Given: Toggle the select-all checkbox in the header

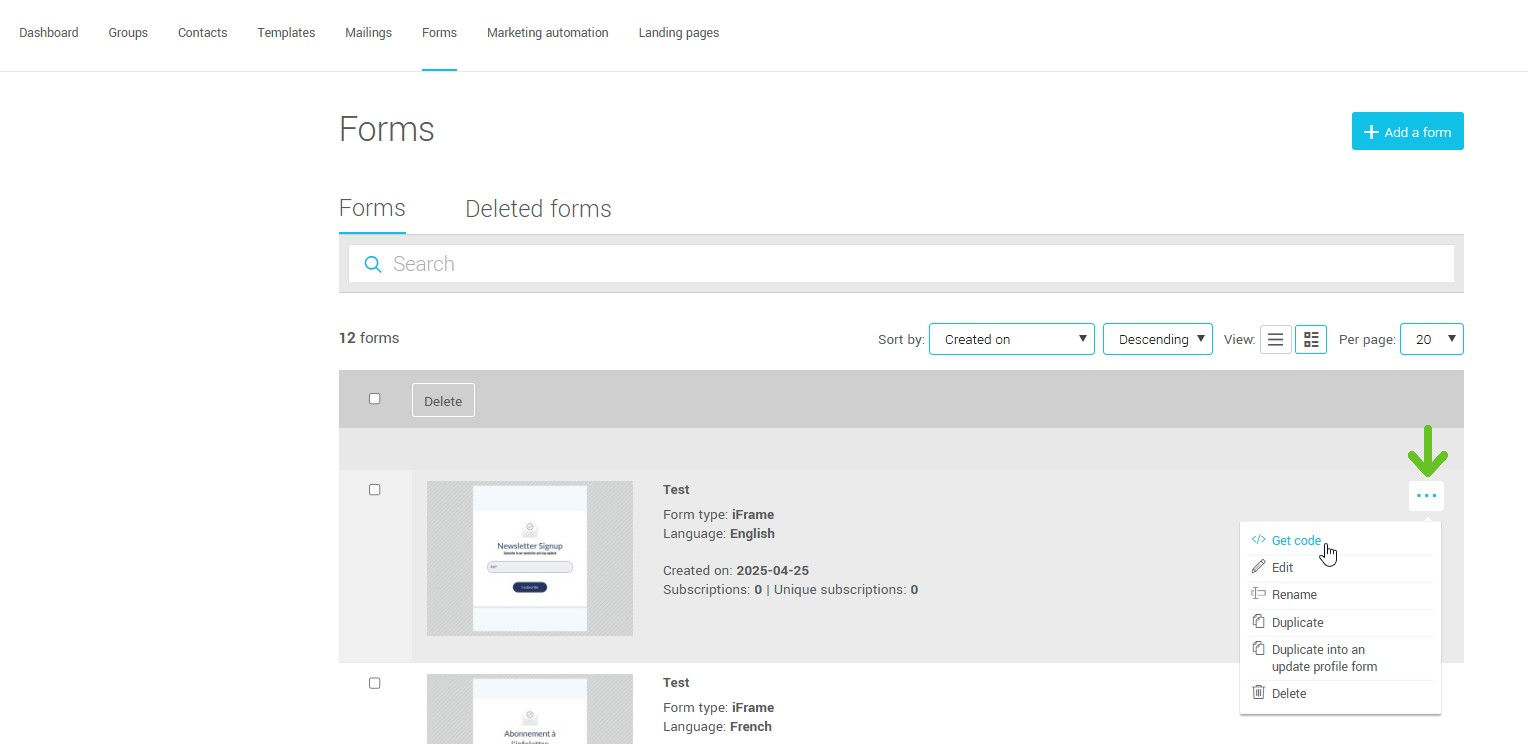Looking at the screenshot, I should pyautogui.click(x=375, y=399).
